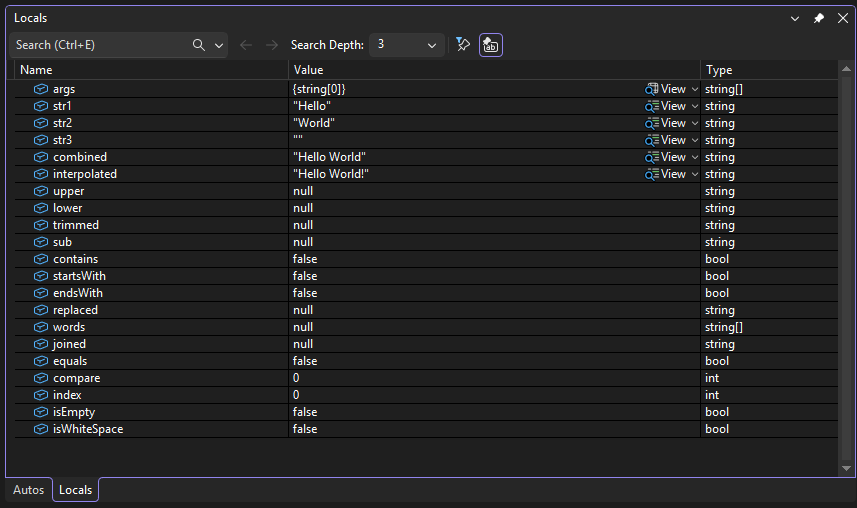Focus the Search (Ctrl+E) field

click(x=100, y=45)
